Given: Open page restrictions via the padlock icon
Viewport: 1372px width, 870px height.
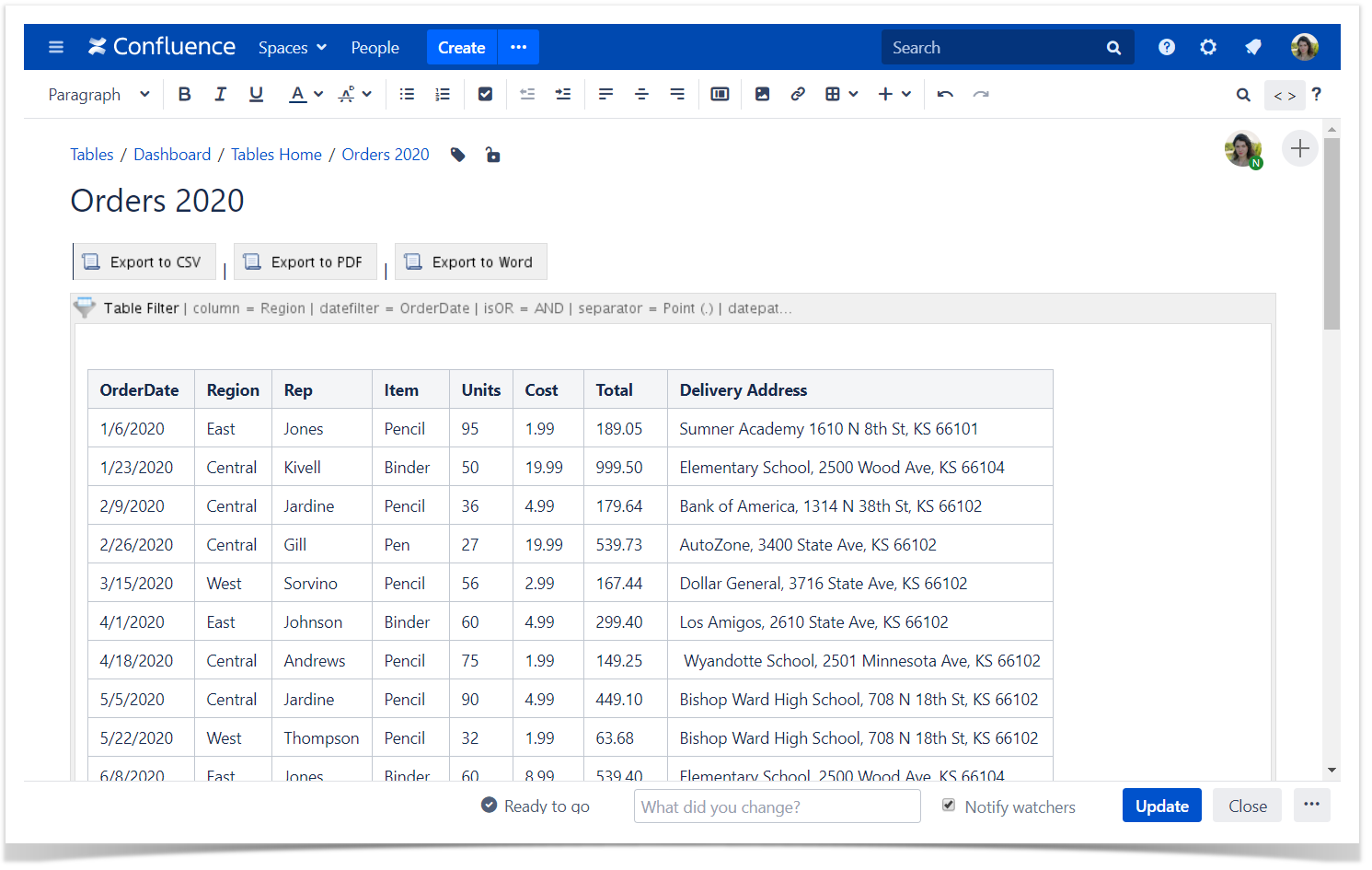Looking at the screenshot, I should (x=493, y=155).
